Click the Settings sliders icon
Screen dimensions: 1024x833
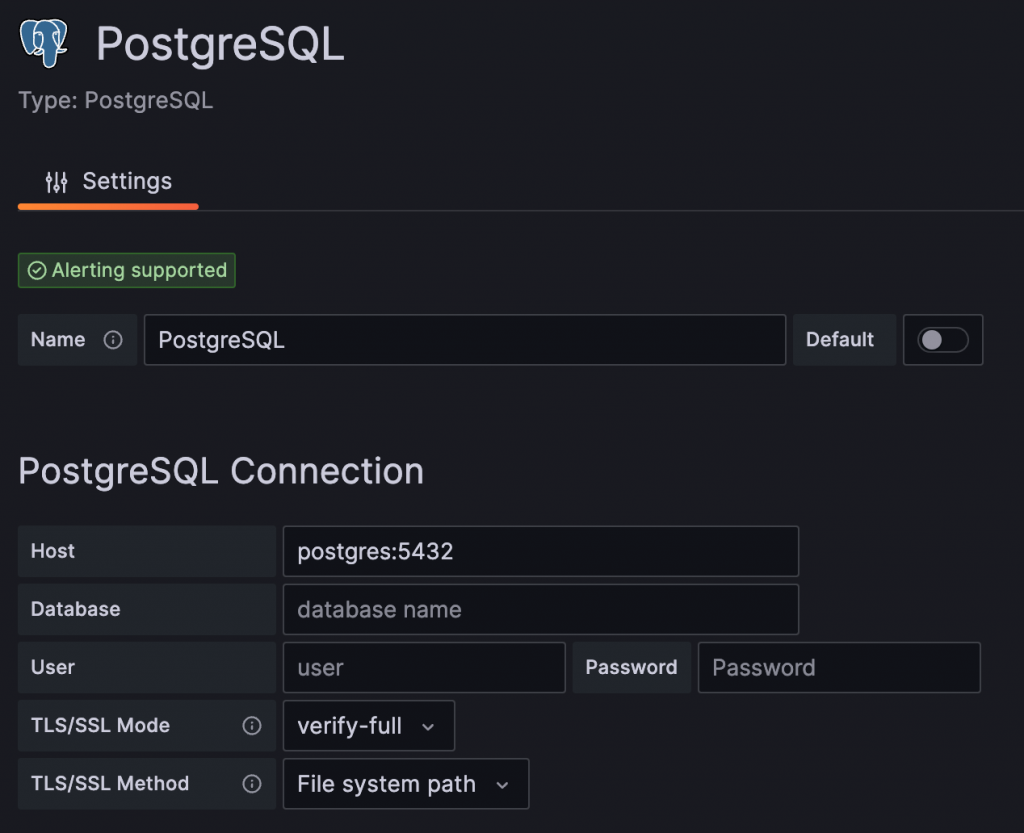[x=57, y=182]
